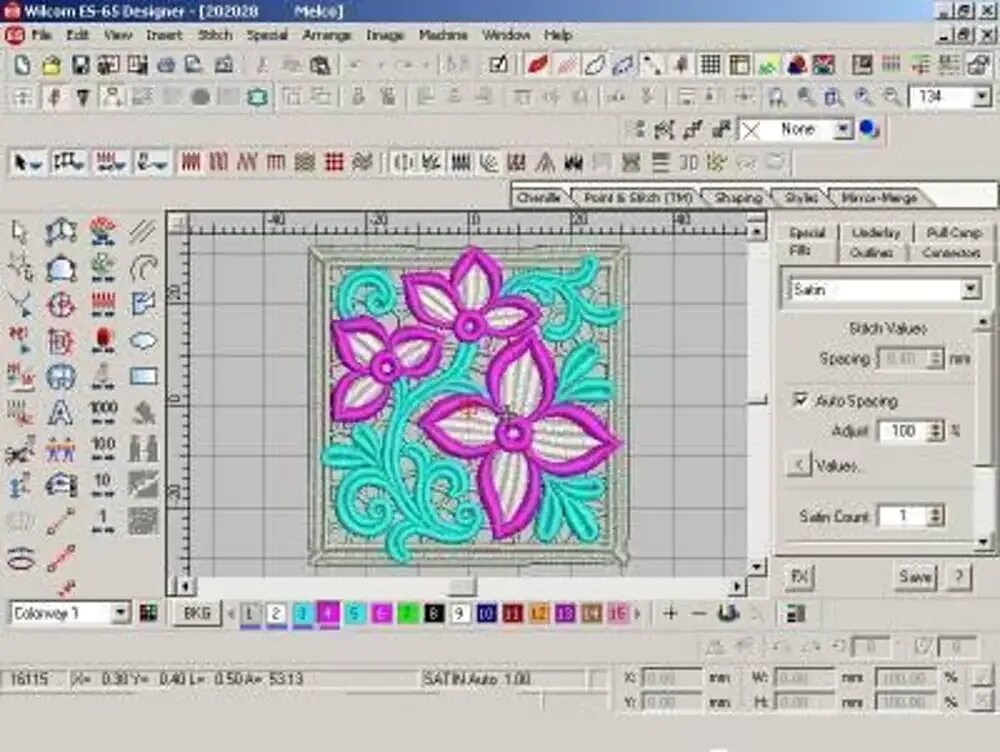
Task: Select the Lettering 'A' tool
Action: point(61,413)
